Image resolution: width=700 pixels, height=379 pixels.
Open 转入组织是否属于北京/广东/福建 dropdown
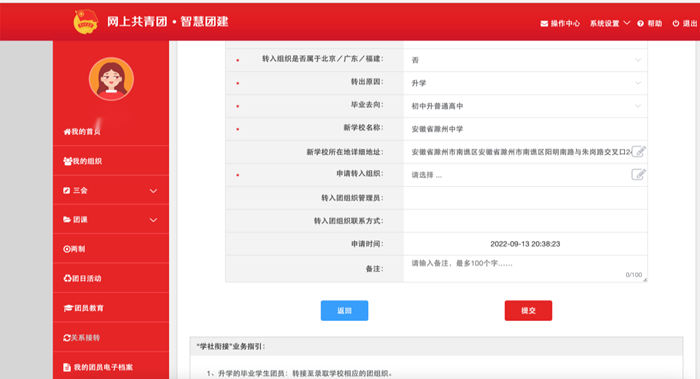click(x=525, y=60)
